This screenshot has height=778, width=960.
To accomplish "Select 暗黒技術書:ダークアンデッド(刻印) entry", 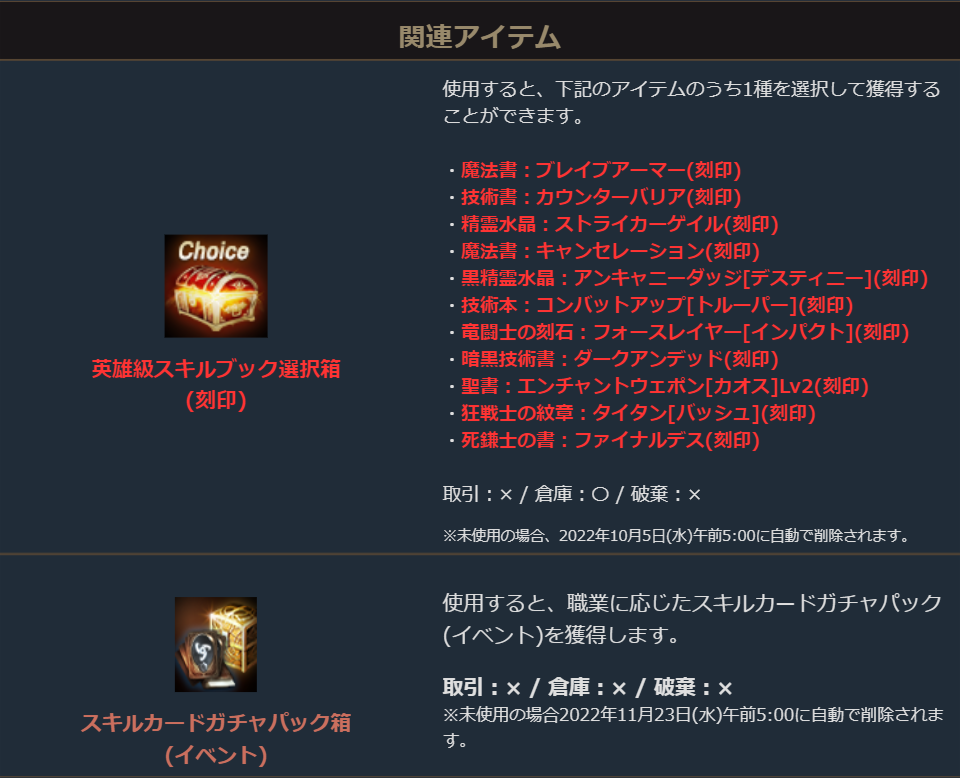I will click(619, 359).
